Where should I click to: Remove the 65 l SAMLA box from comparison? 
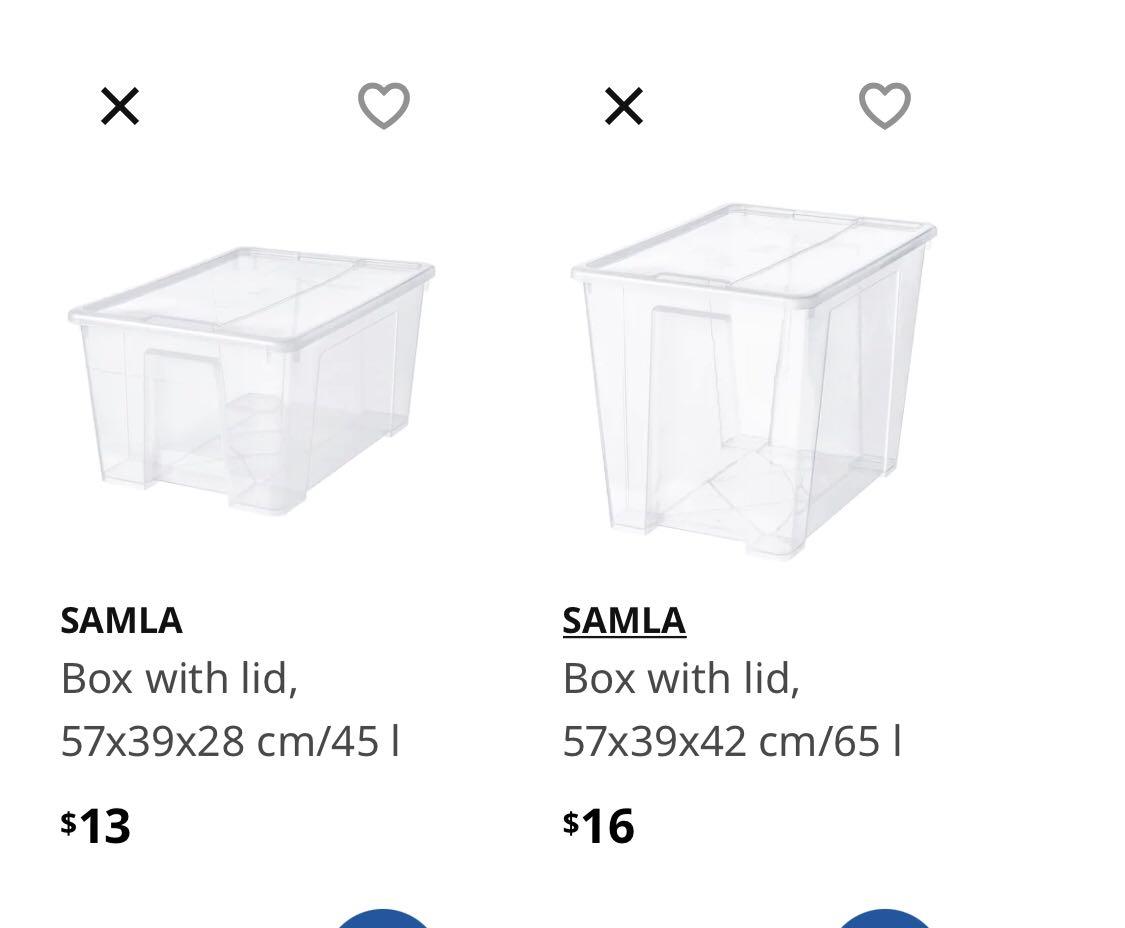pos(623,105)
